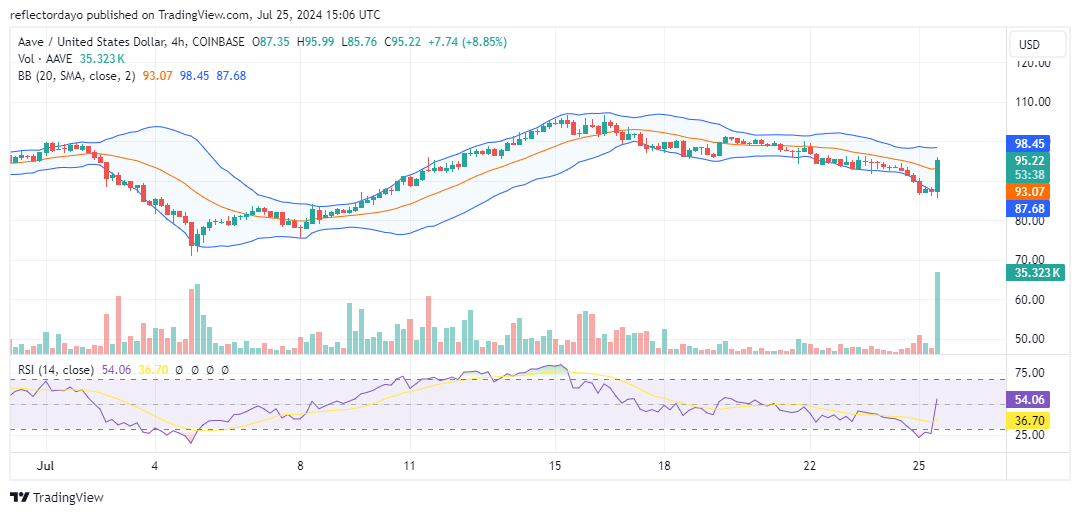The image size is (1080, 515).
Task: Click the open price O87.35 value
Action: coord(272,42)
